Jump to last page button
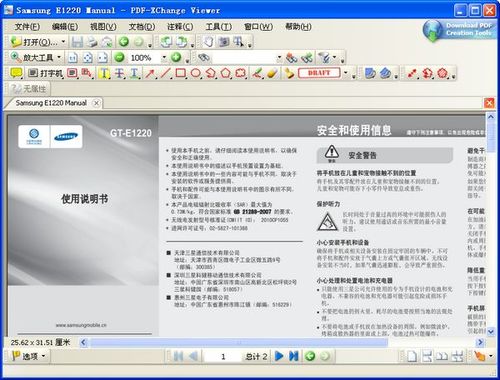 [294, 356]
